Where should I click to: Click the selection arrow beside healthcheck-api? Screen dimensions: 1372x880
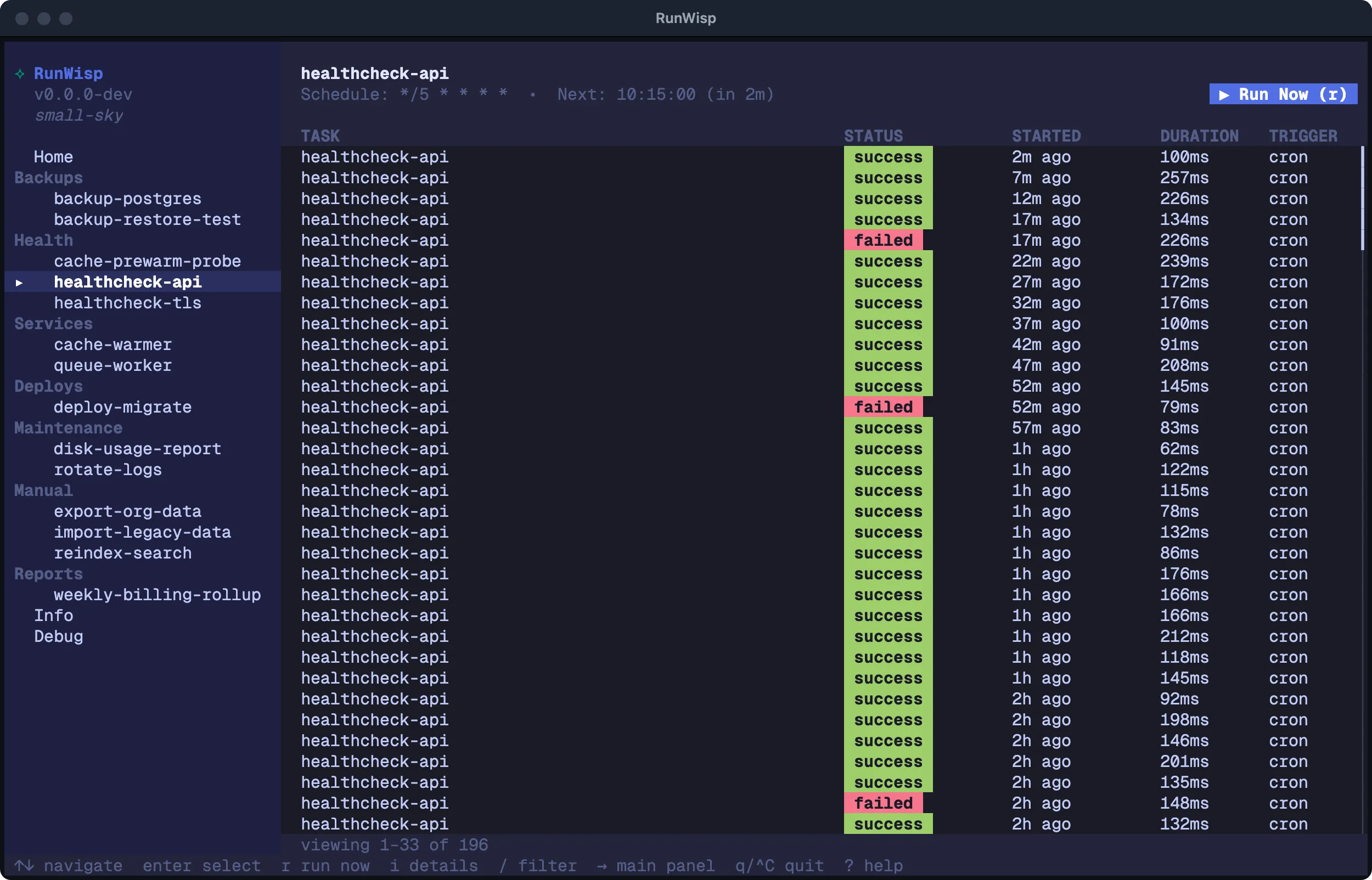coord(19,283)
